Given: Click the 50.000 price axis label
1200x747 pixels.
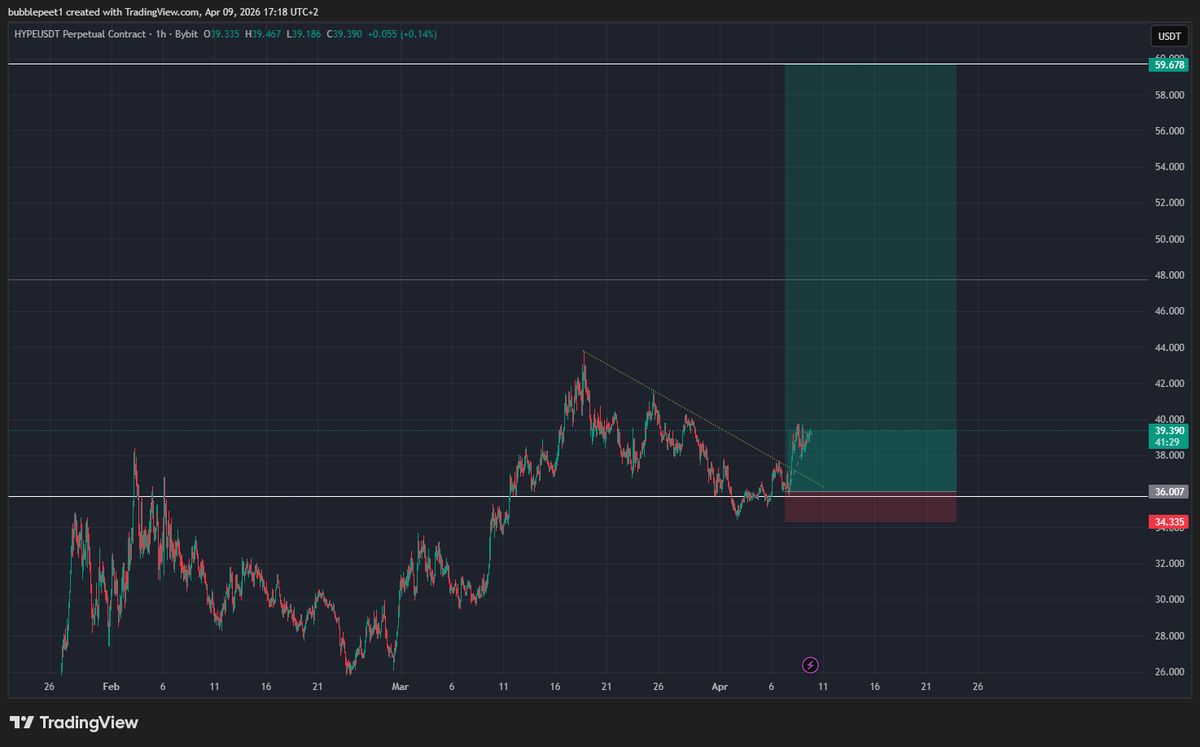Looking at the screenshot, I should (x=1169, y=239).
